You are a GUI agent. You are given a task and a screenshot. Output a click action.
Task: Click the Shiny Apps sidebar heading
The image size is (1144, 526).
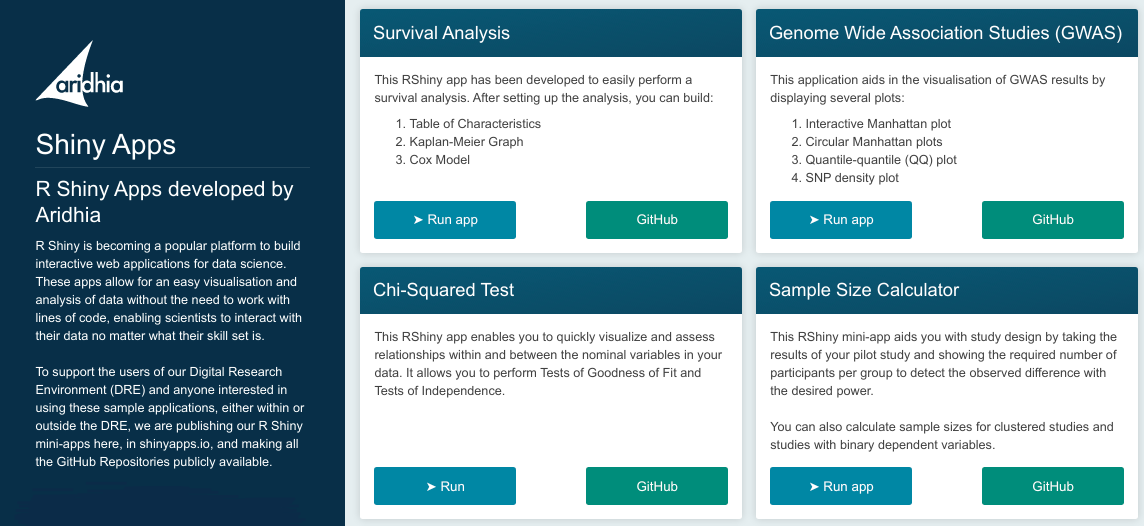106,144
